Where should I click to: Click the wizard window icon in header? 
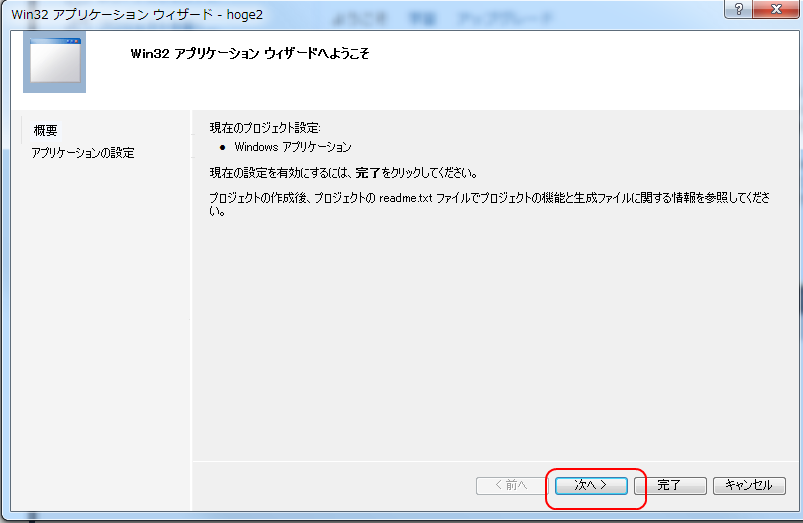(54, 62)
